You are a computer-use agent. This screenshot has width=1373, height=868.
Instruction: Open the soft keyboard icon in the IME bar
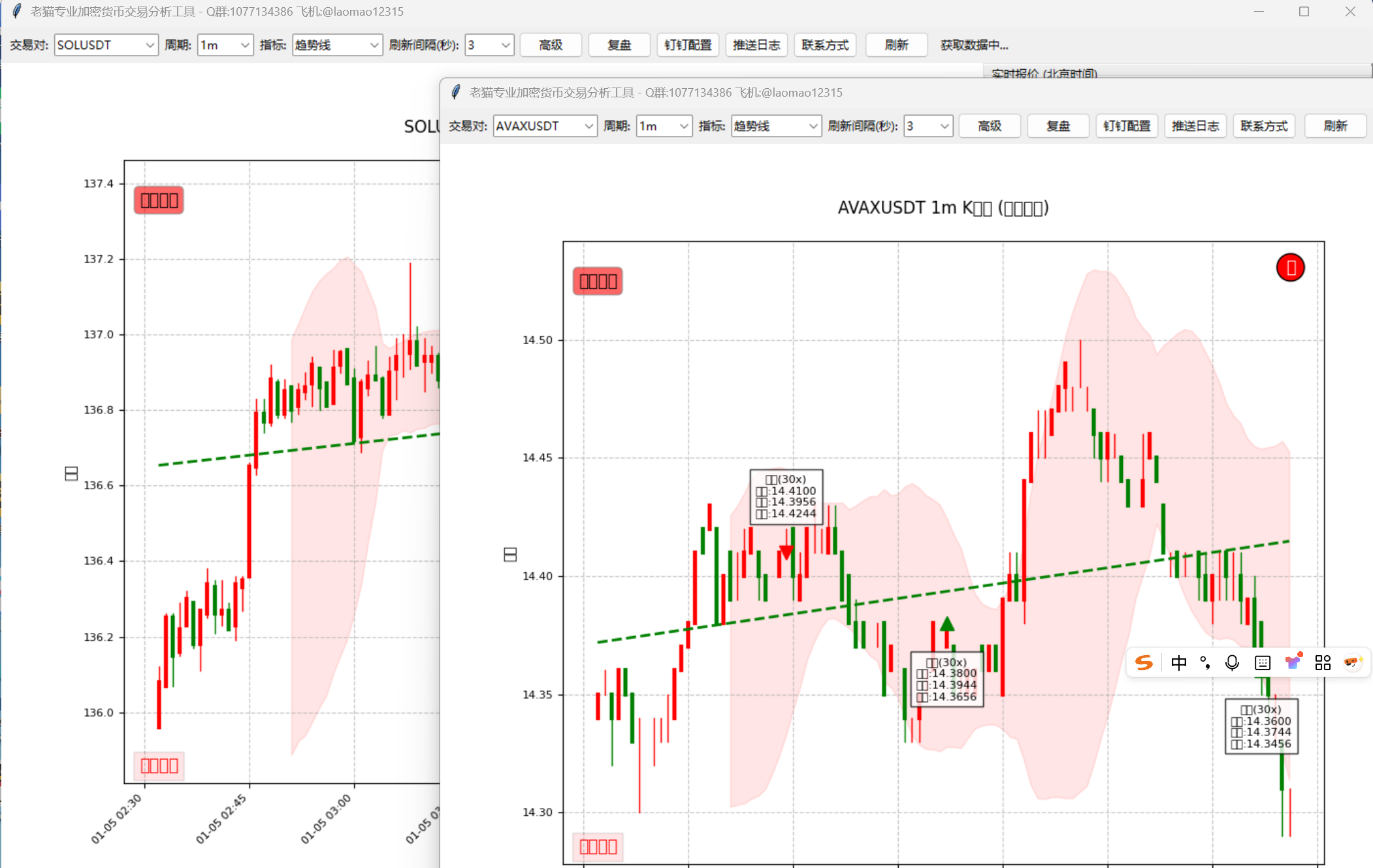click(1263, 663)
